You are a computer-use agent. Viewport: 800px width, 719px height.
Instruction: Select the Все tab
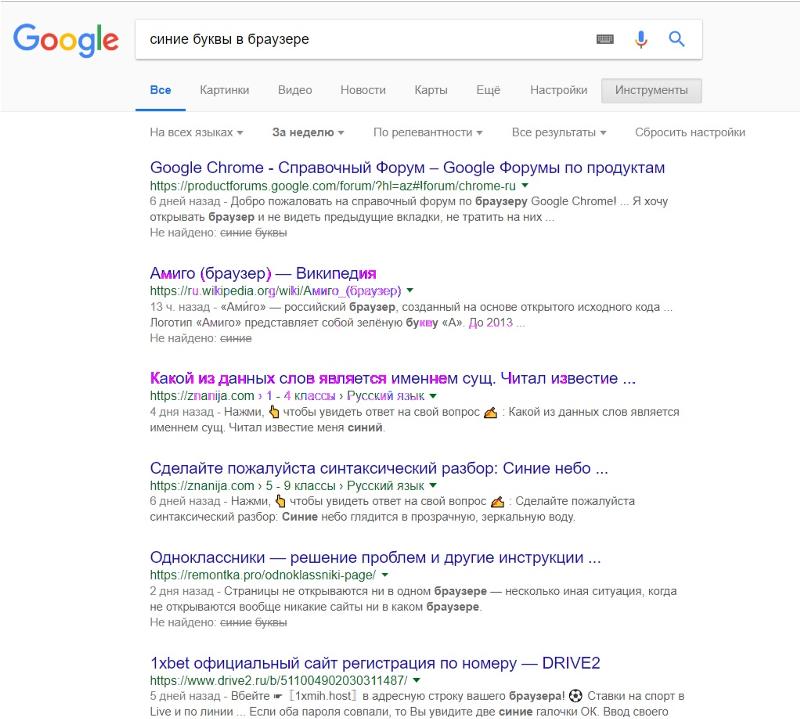click(x=160, y=90)
